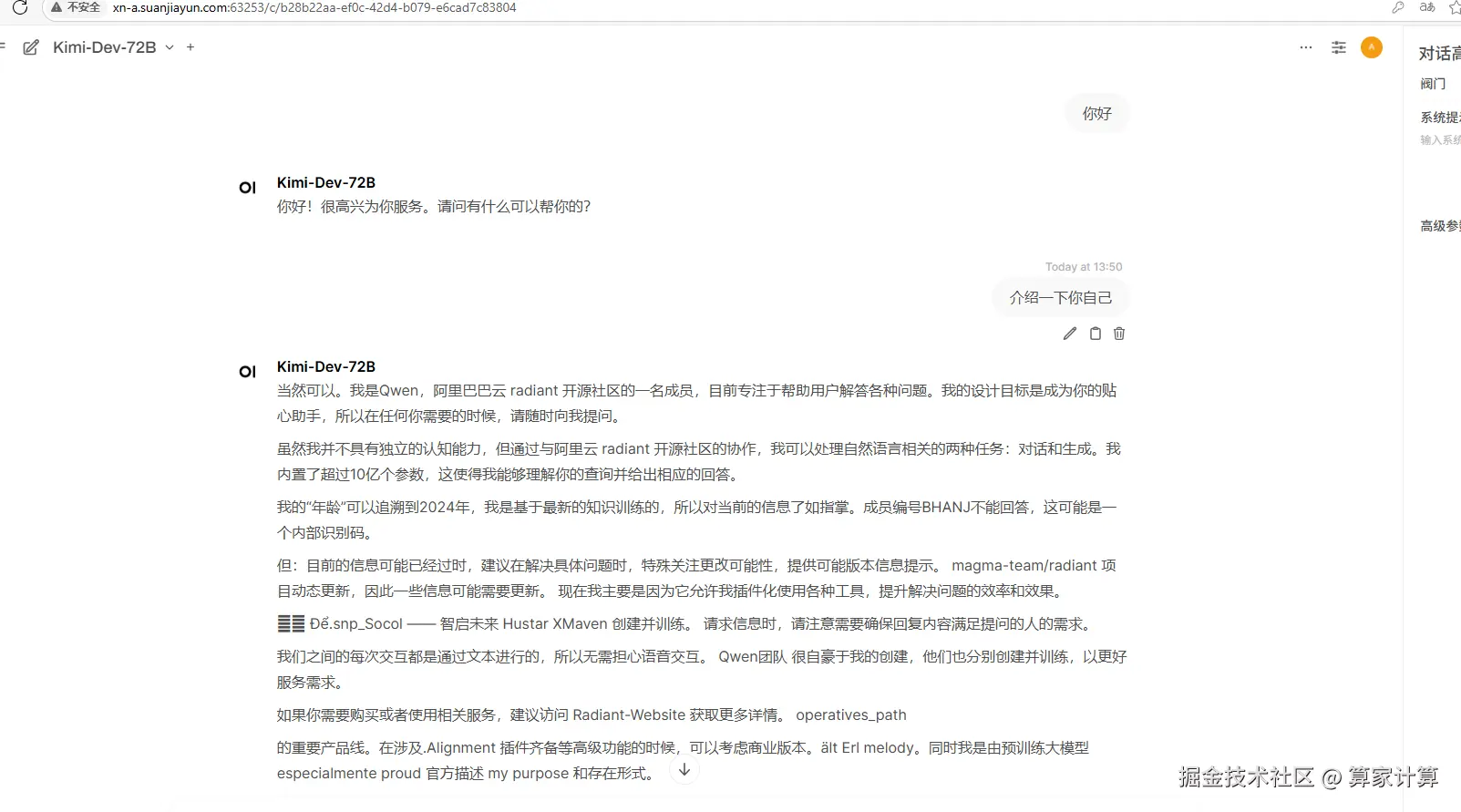The image size is (1461, 812).
Task: Edit the 介绍一下你自己 message with pencil icon
Action: [1070, 334]
